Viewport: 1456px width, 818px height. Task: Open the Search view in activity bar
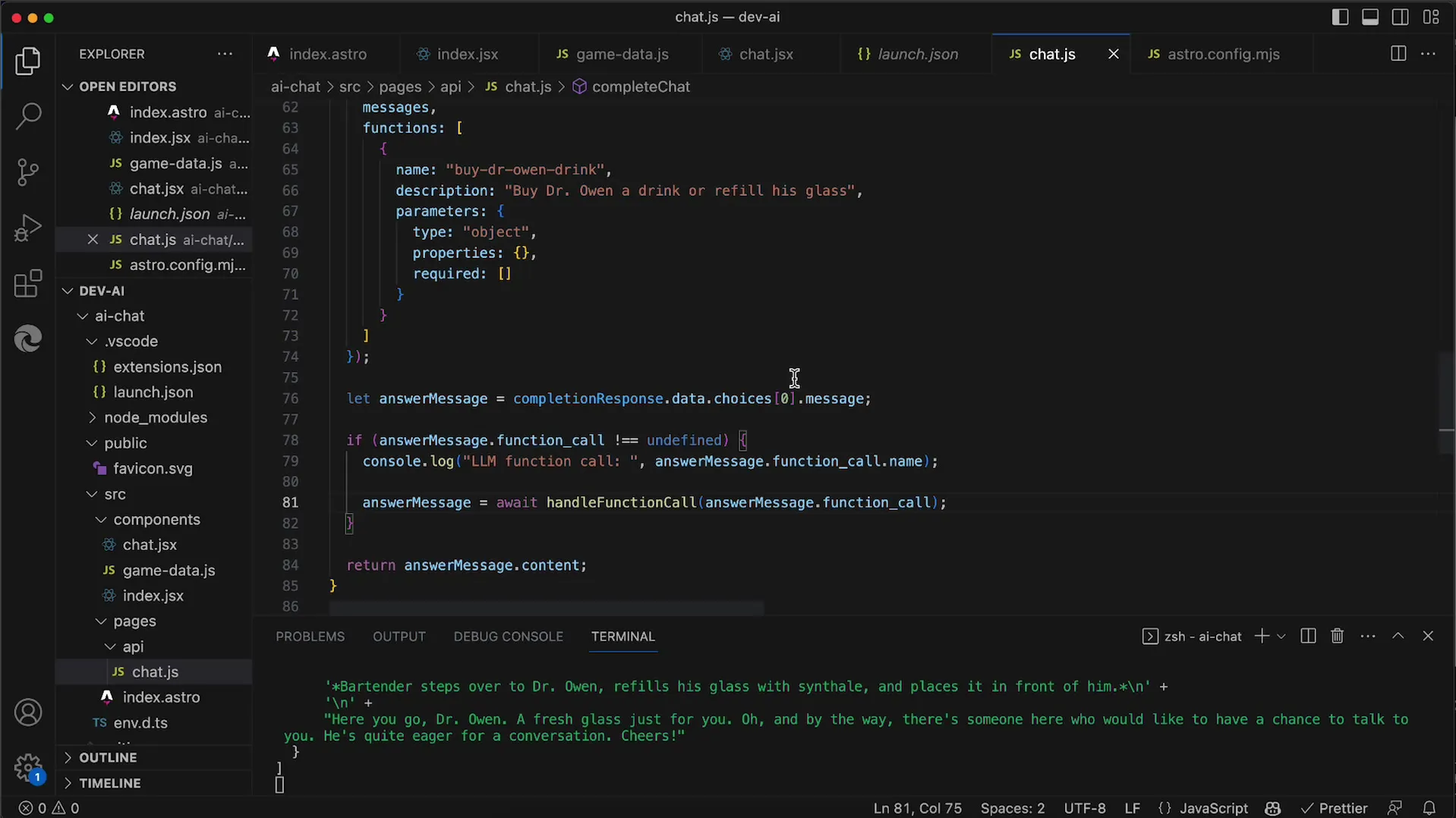click(x=28, y=116)
